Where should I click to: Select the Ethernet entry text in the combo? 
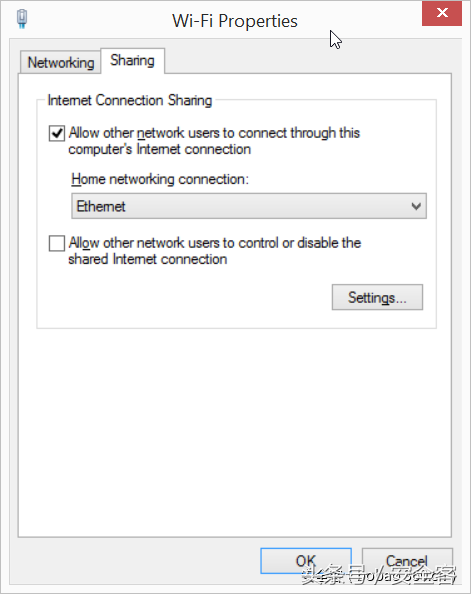pyautogui.click(x=101, y=206)
